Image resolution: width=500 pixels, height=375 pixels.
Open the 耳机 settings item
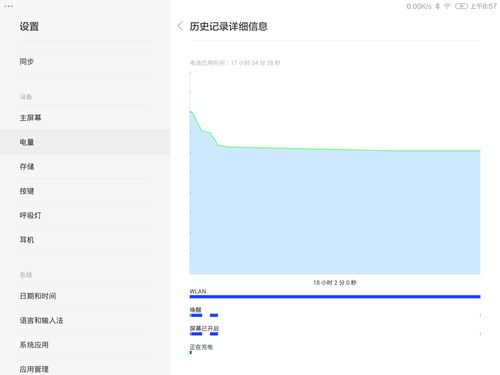(85, 240)
